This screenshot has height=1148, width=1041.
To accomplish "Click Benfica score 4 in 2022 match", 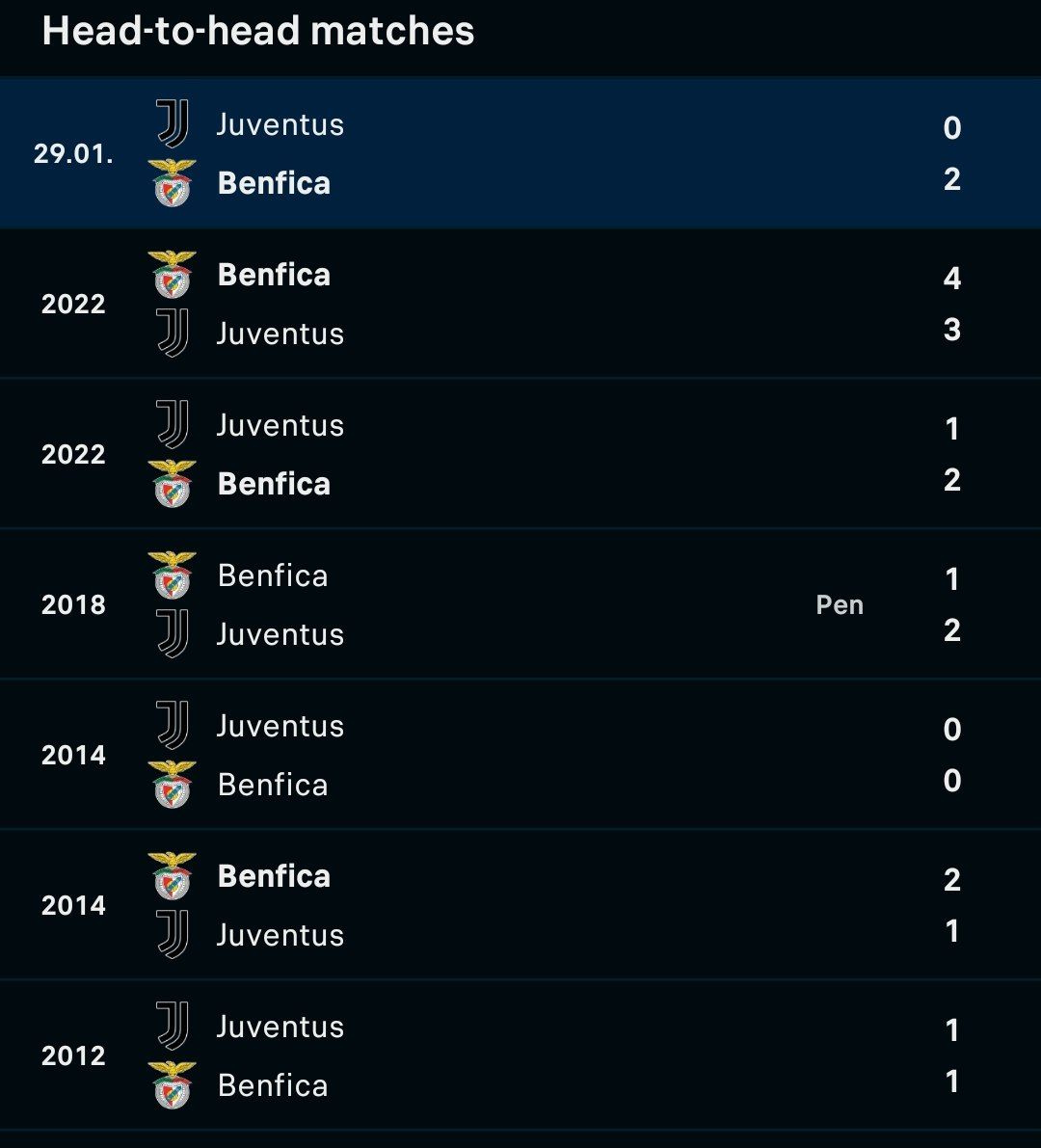I will [951, 279].
